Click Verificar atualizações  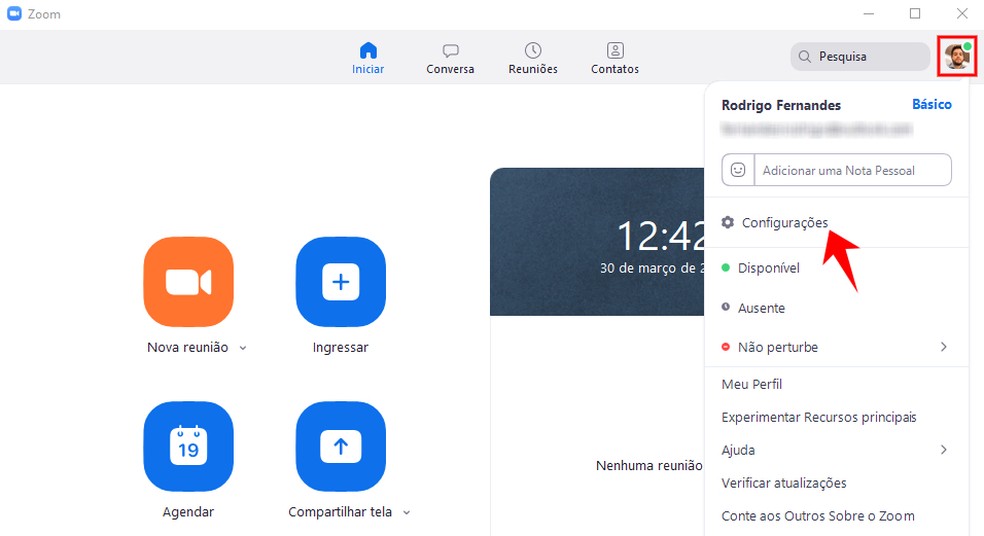(x=784, y=483)
